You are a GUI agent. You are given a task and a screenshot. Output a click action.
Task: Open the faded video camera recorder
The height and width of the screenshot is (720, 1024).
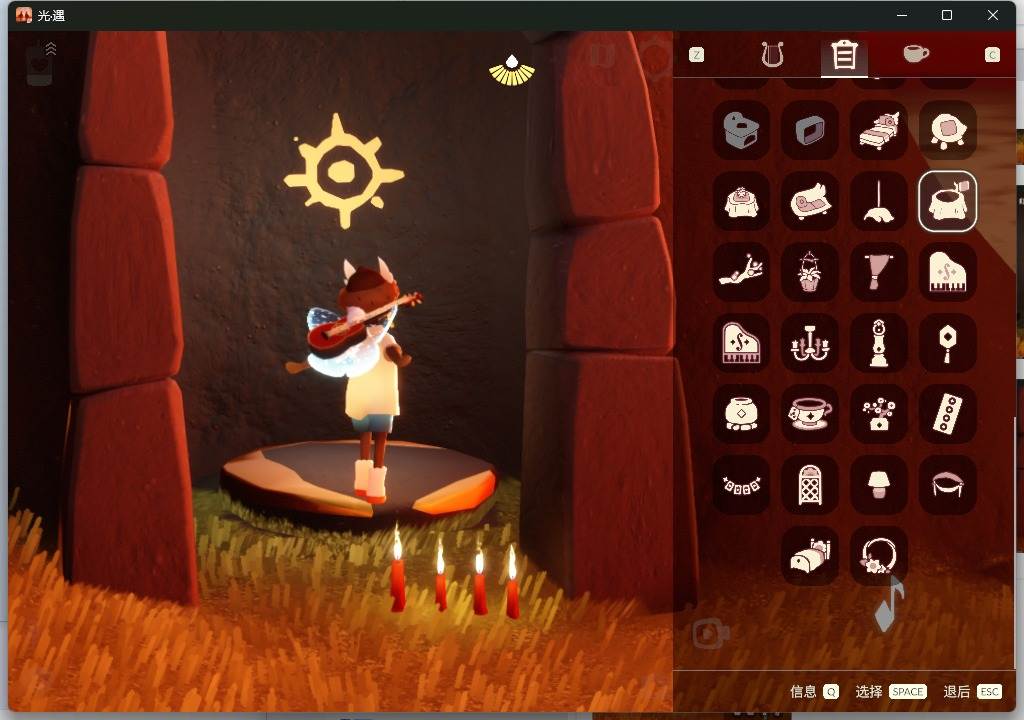coord(710,633)
